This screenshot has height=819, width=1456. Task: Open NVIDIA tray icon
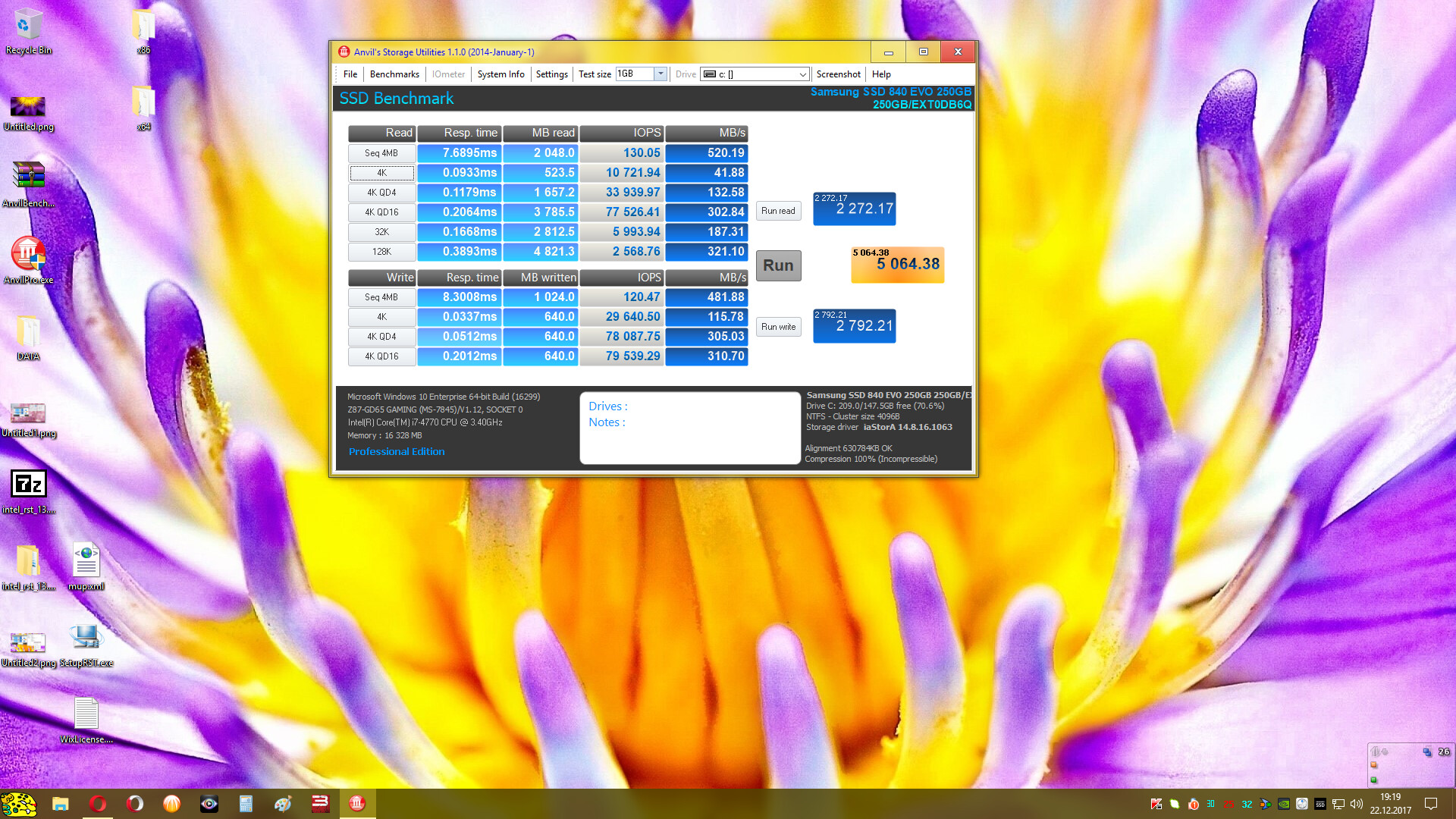(1284, 804)
